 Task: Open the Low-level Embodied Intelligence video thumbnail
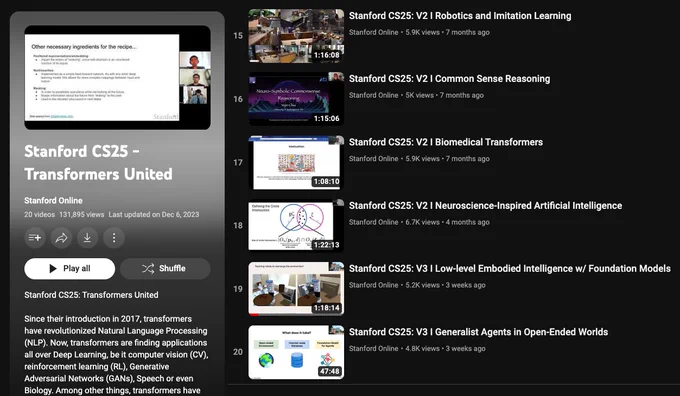click(x=296, y=289)
